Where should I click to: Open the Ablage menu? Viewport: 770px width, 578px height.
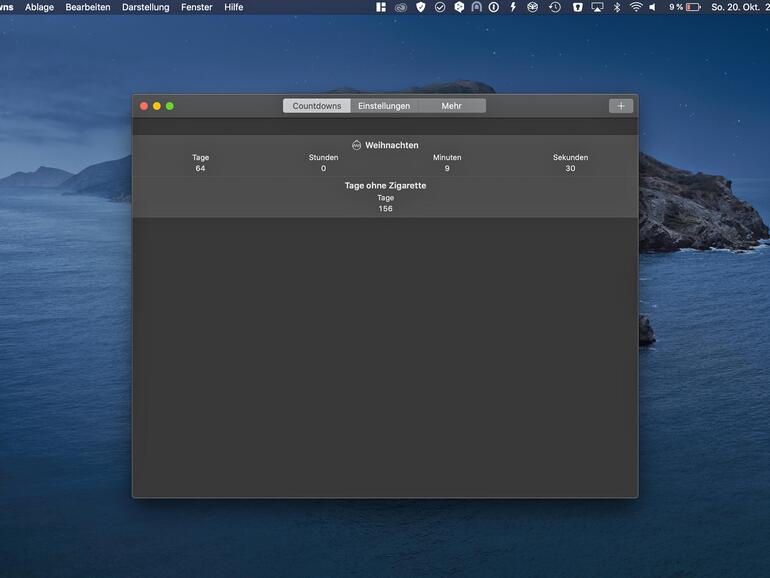tap(39, 7)
